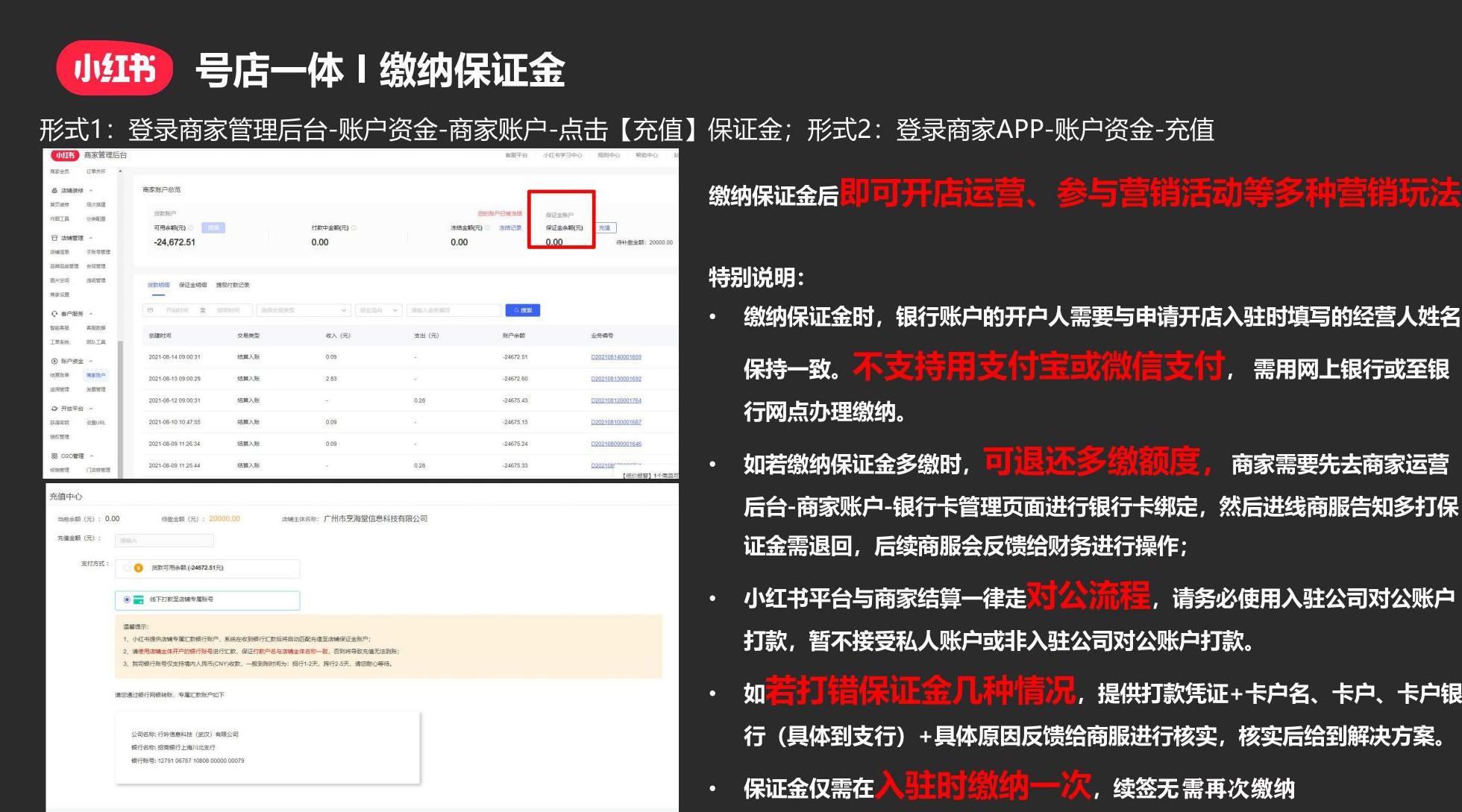Open the 选择交易类型 dropdown

pos(304,310)
